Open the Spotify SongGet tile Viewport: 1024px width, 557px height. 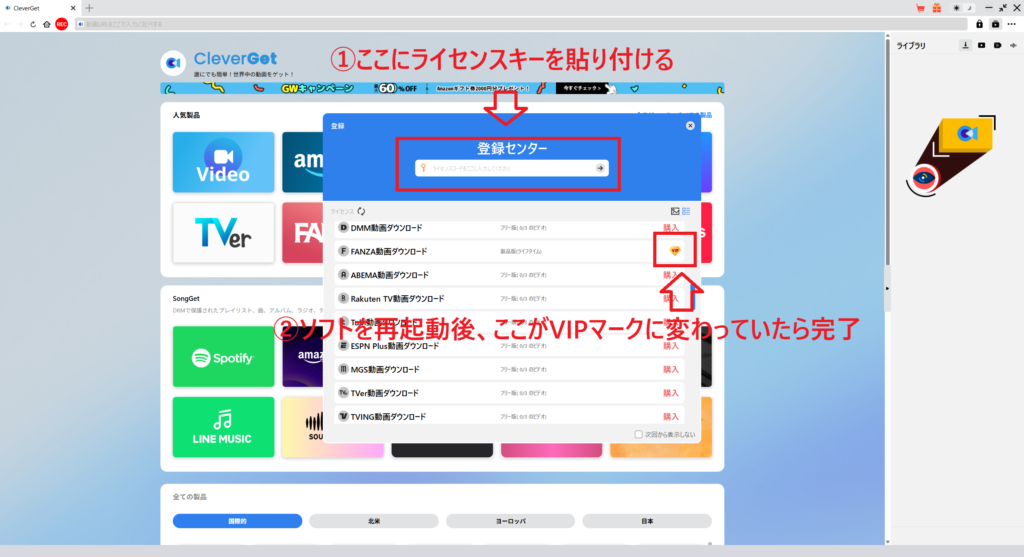pyautogui.click(x=223, y=357)
